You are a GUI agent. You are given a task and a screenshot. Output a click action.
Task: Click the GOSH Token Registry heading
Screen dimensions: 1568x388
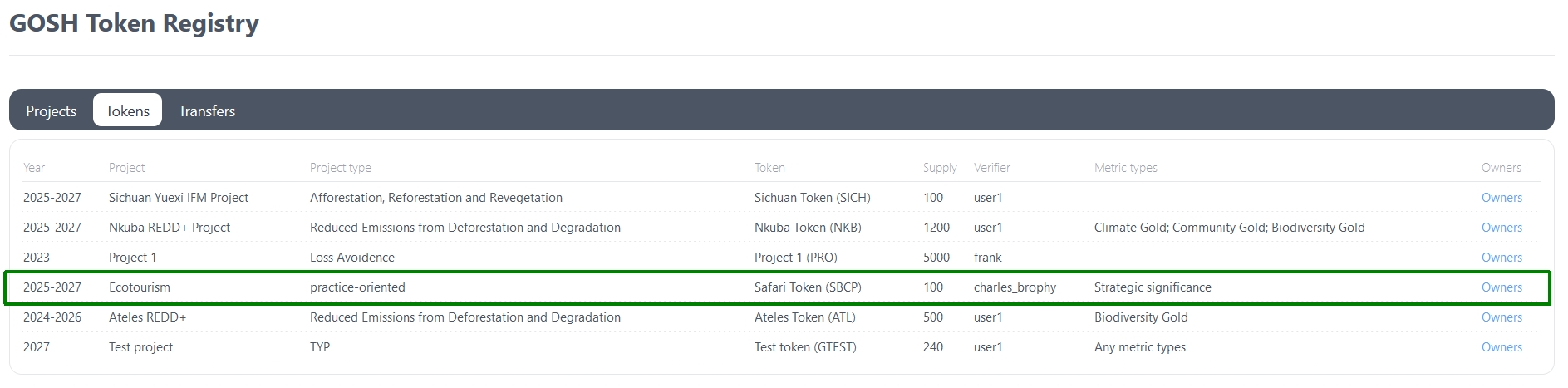(134, 23)
